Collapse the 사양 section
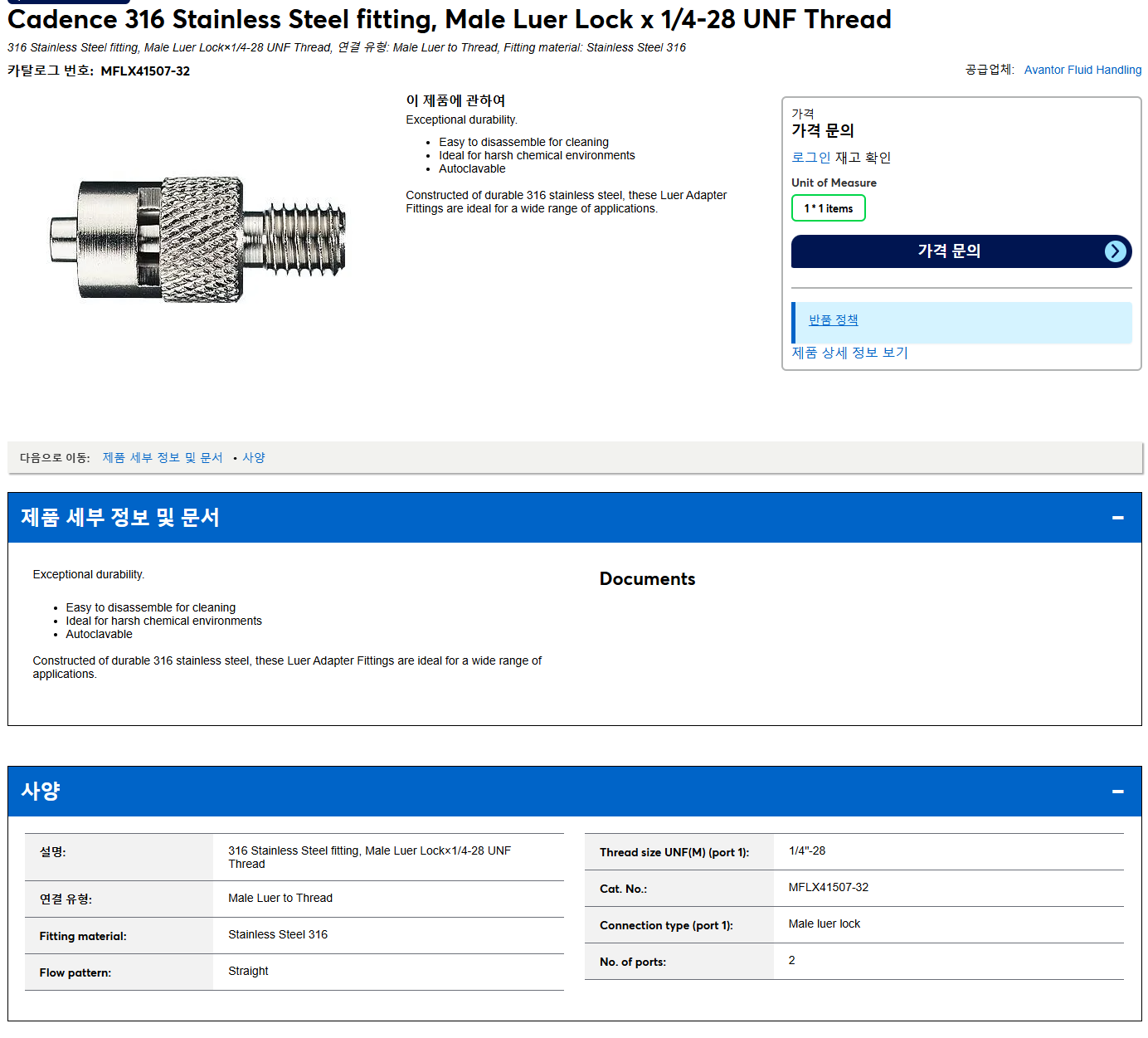This screenshot has height=1038, width=1148. [1117, 792]
